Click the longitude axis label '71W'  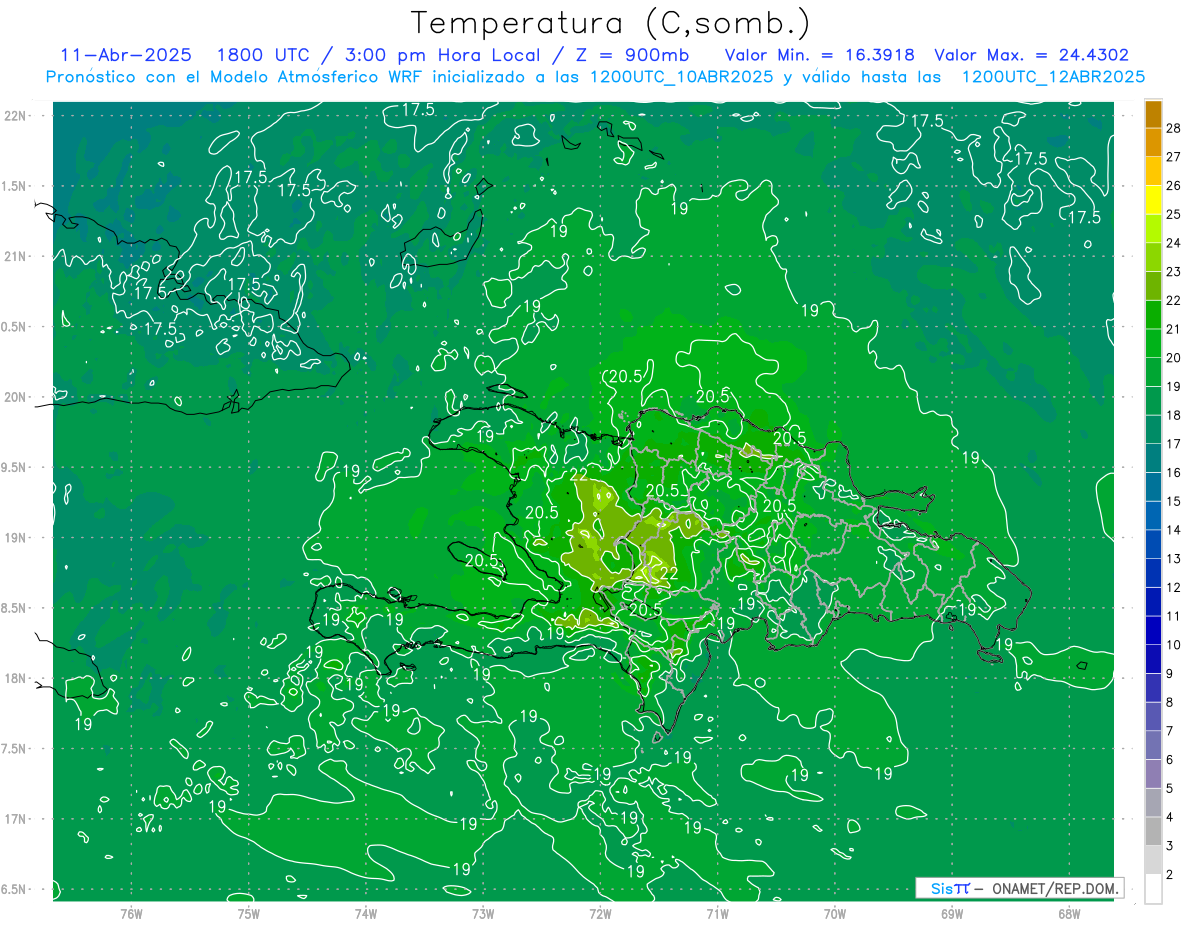point(717,914)
